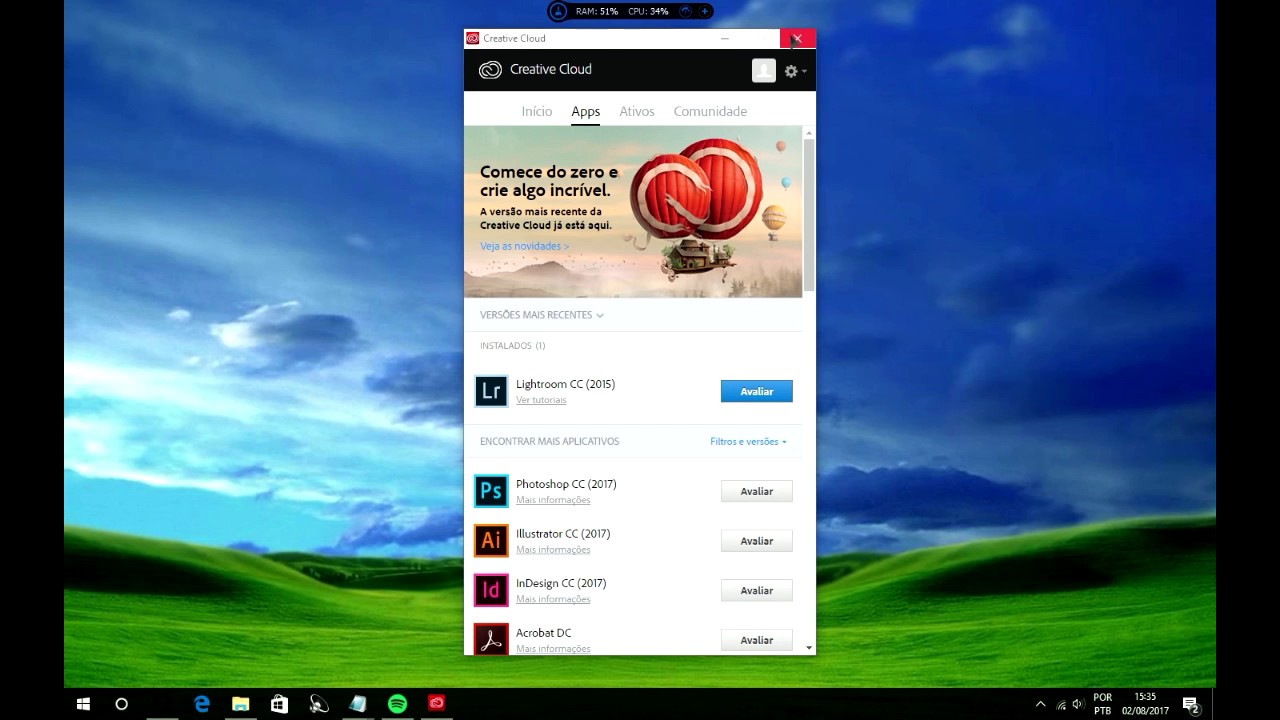1280x720 pixels.
Task: Click Avaliar for InDesign CC
Action: tap(757, 590)
